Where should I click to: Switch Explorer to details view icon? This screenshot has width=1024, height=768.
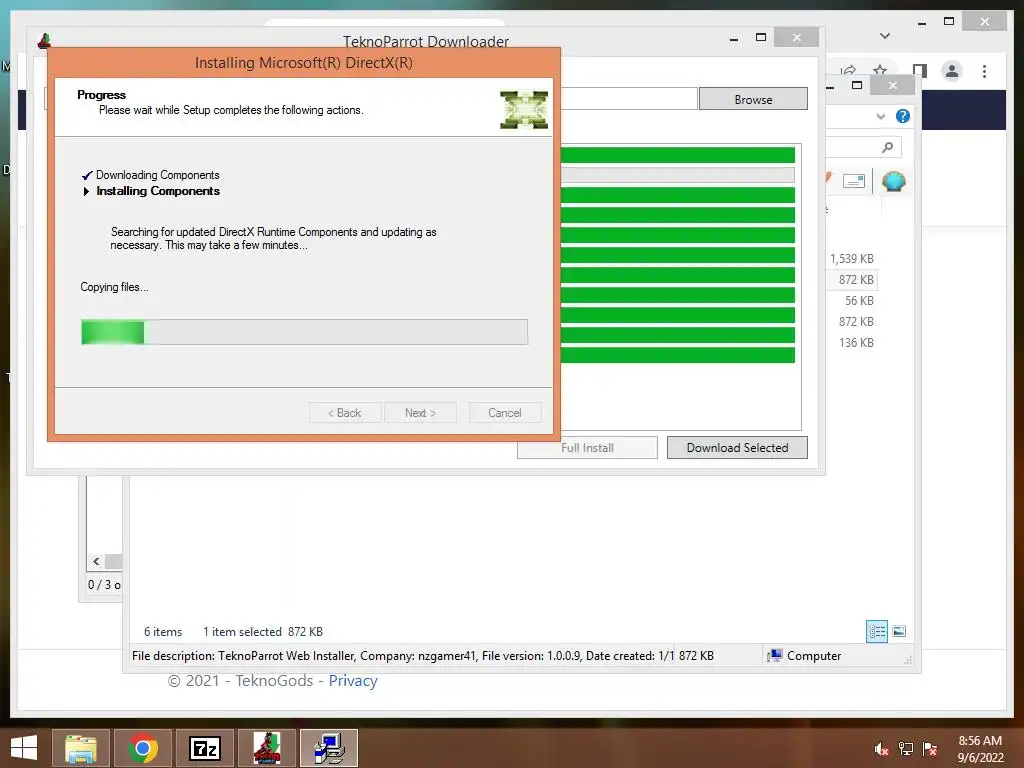click(877, 631)
